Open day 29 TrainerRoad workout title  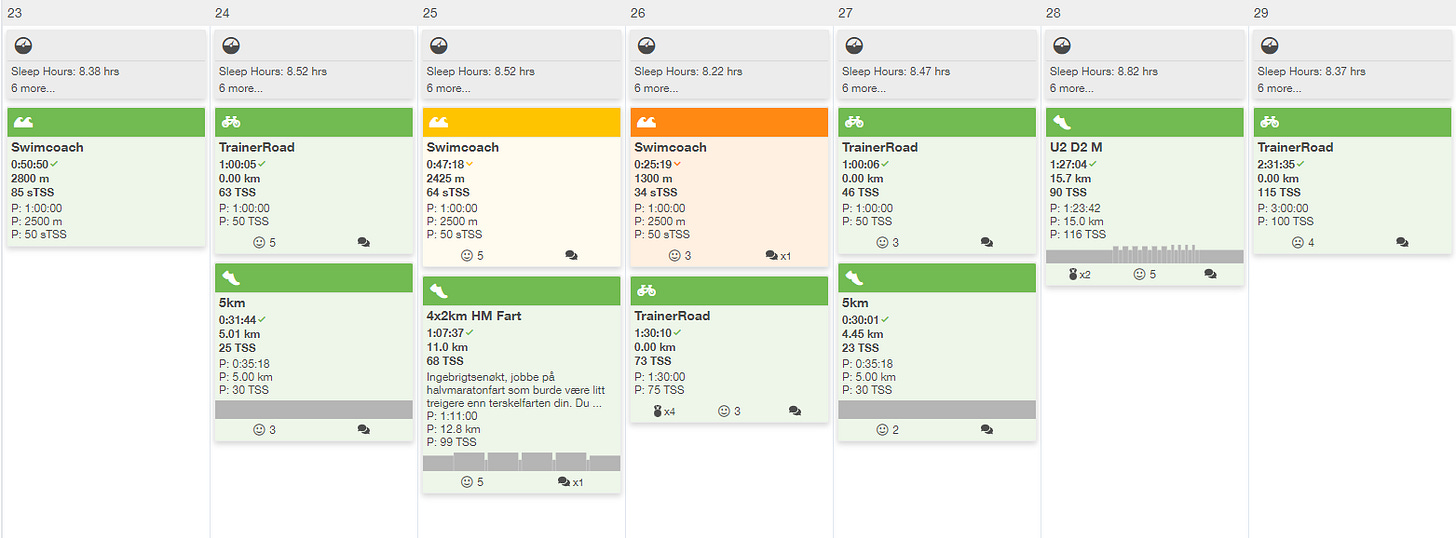point(1296,147)
